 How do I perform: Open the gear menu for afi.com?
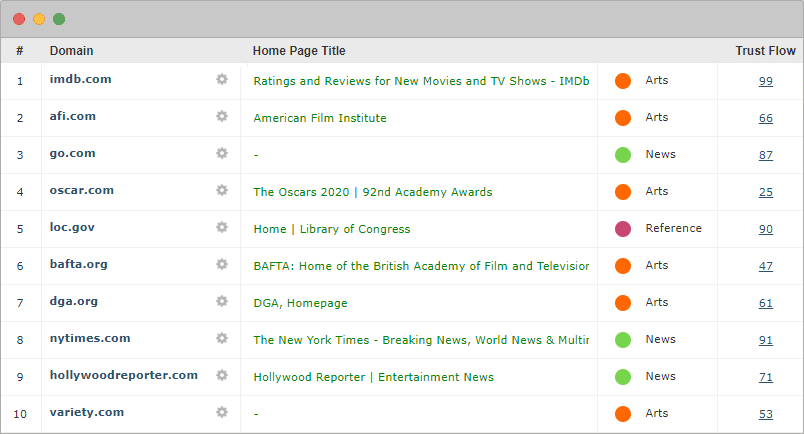(x=222, y=116)
